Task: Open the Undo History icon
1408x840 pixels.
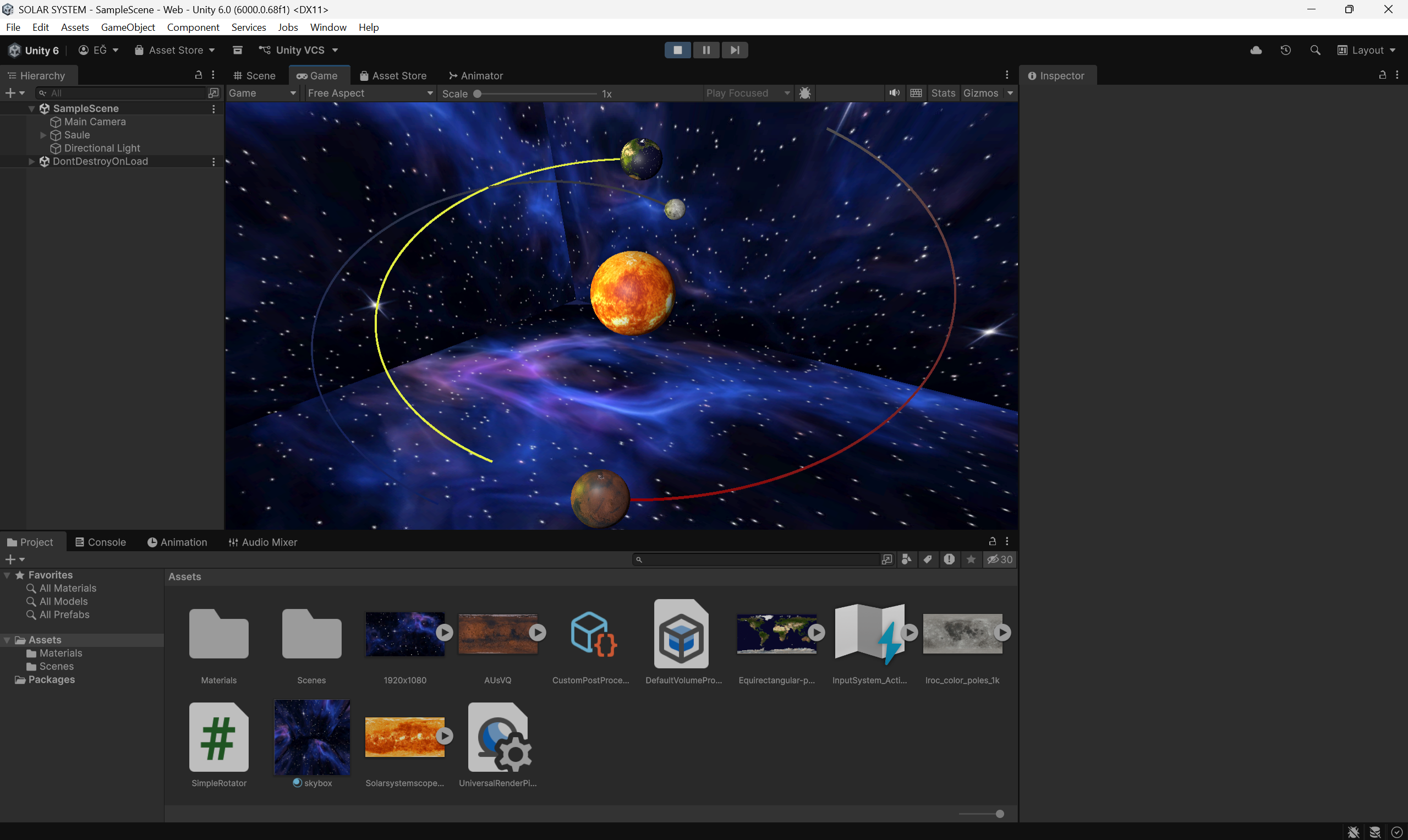Action: (x=1285, y=51)
